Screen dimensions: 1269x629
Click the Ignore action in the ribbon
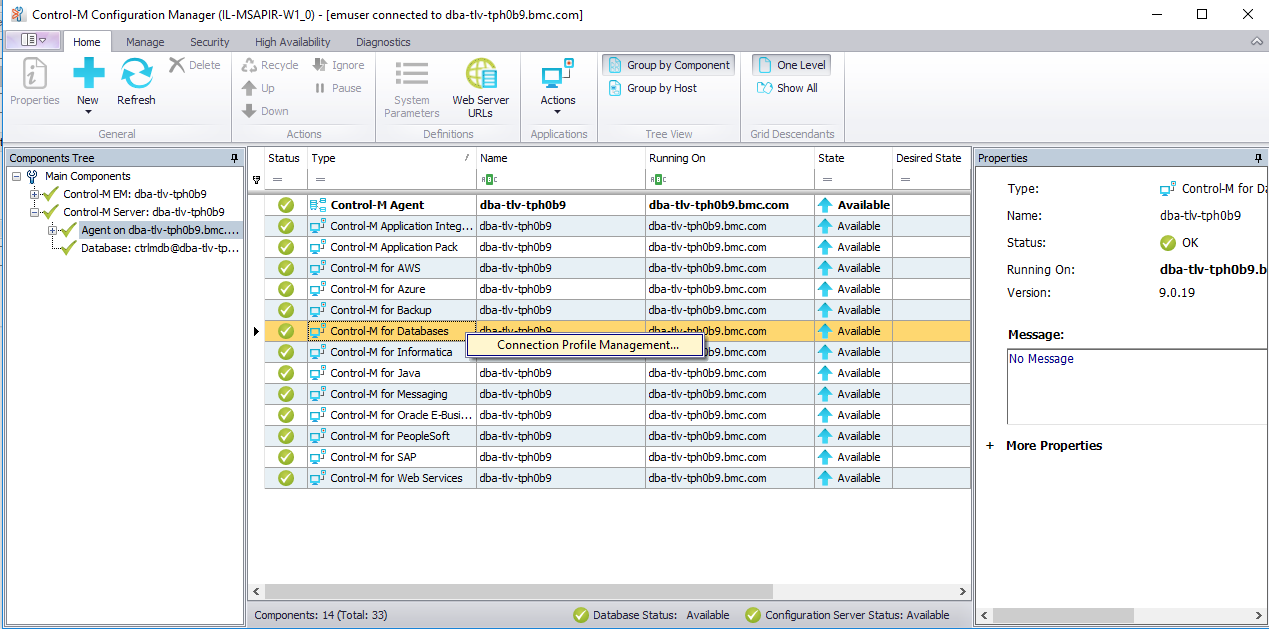[338, 65]
